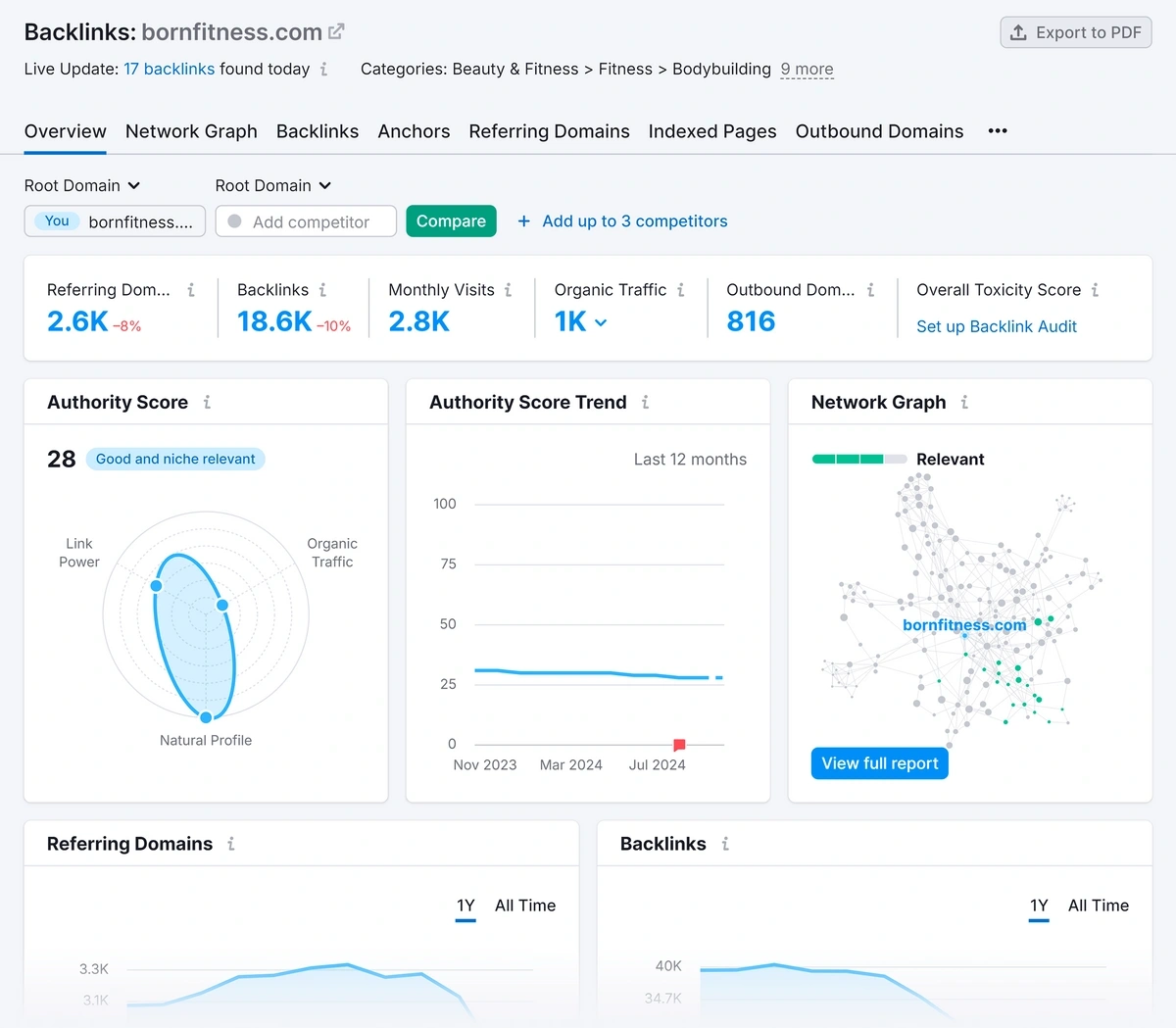Click the red flag marker on trend chart

(679, 745)
